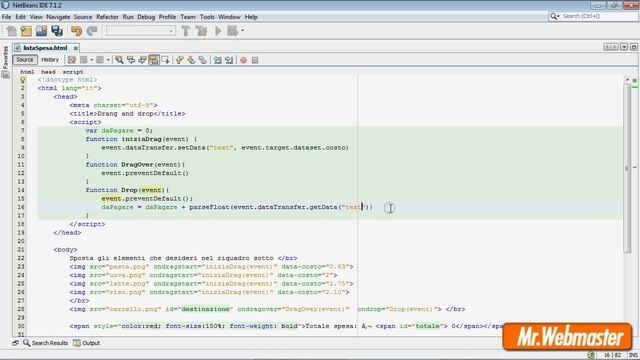The image size is (640, 360).
Task: Click the editor vertical scrollbar thumb
Action: 627,168
